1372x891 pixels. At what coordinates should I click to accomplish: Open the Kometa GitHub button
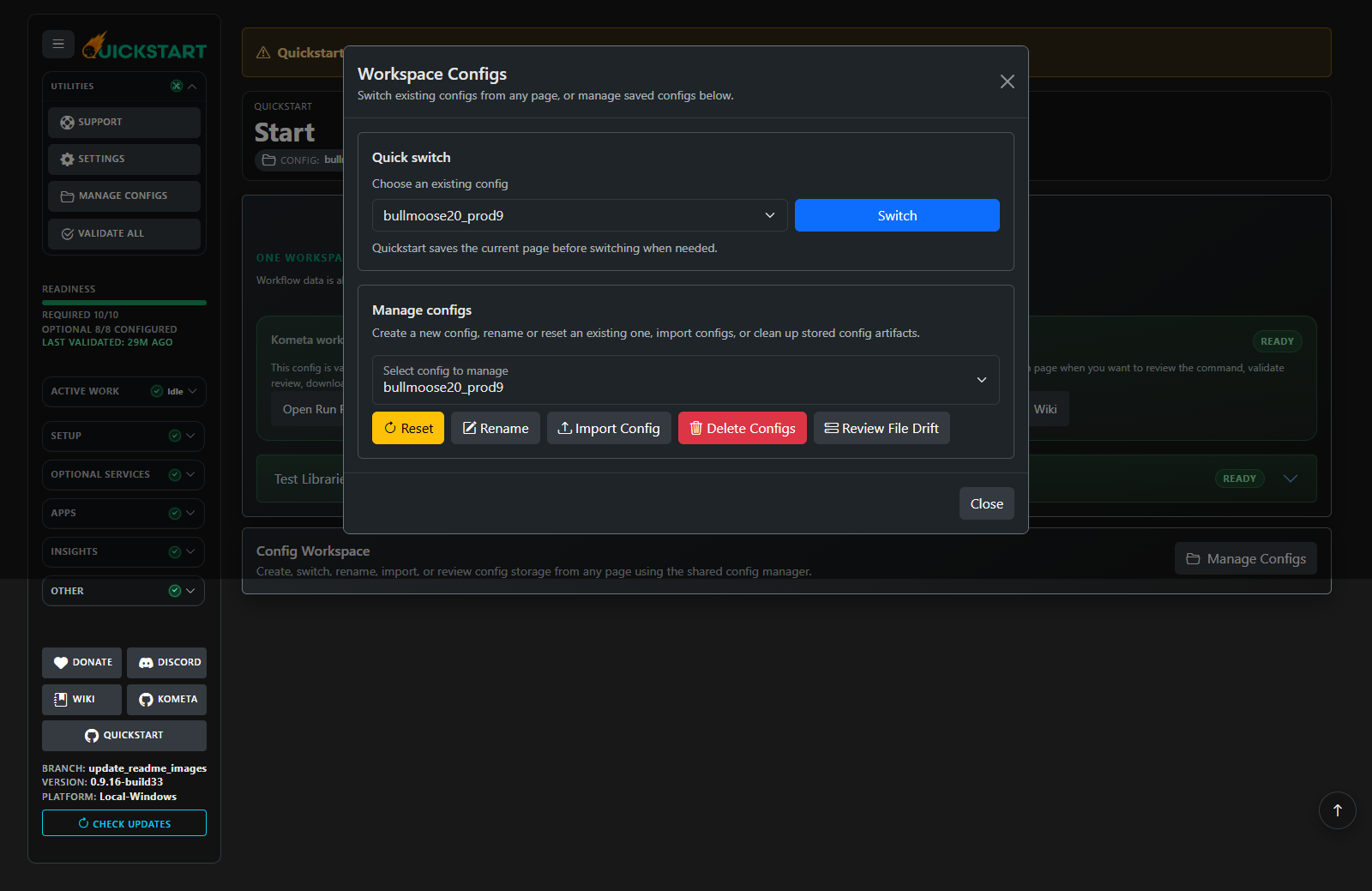(x=167, y=700)
